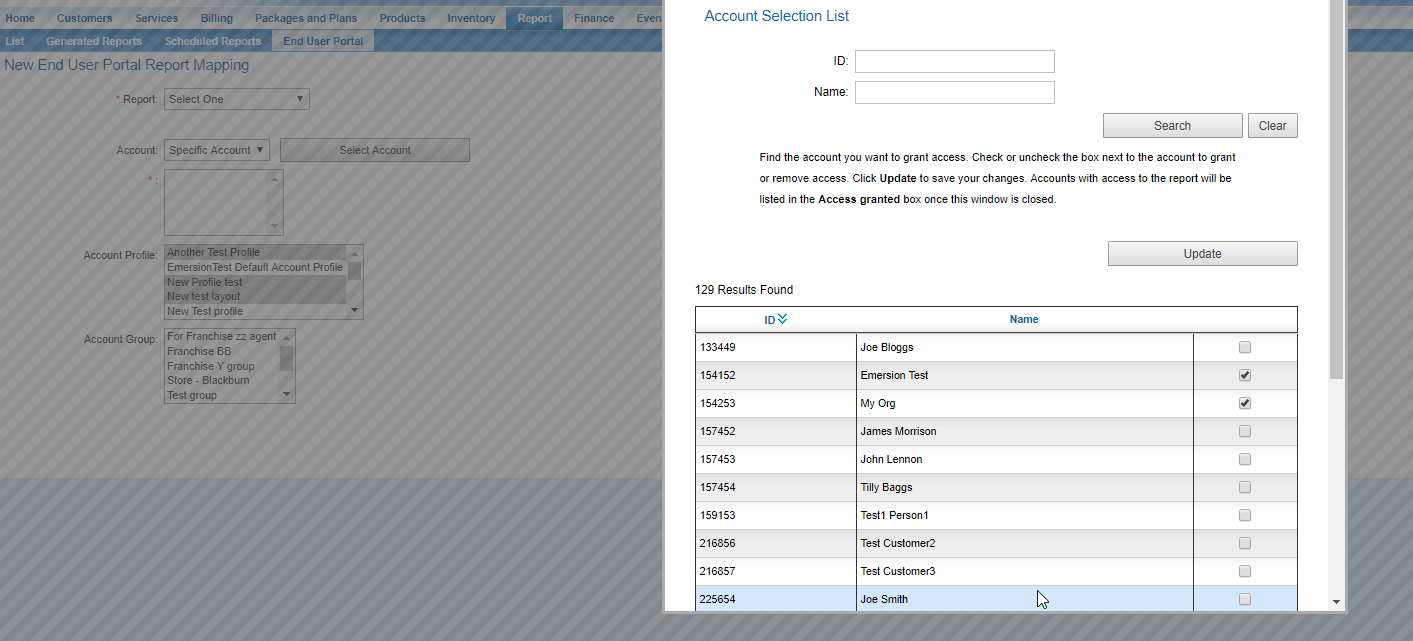Click Update to save changes
This screenshot has height=641, width=1413.
[1202, 253]
